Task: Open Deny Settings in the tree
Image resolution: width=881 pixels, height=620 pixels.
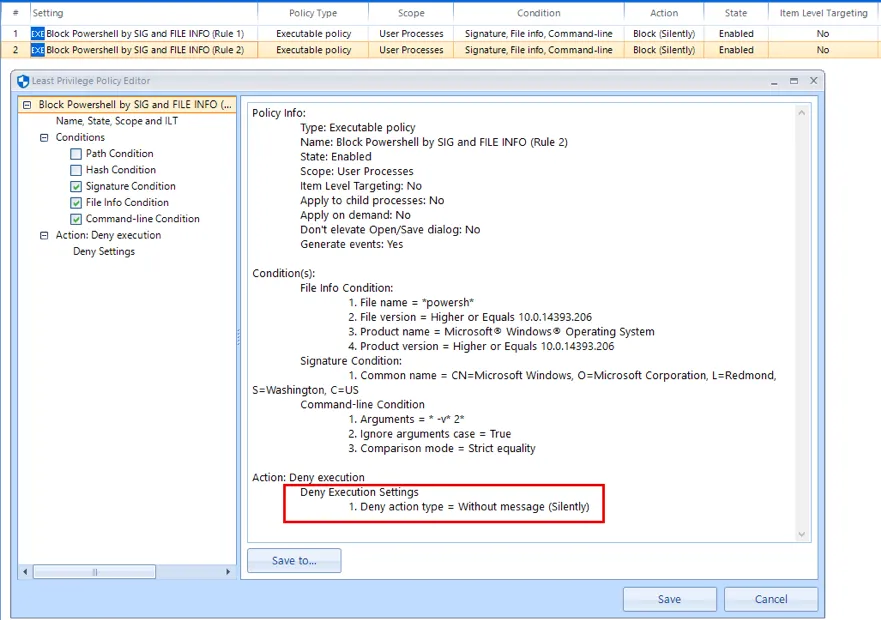Action: point(103,252)
